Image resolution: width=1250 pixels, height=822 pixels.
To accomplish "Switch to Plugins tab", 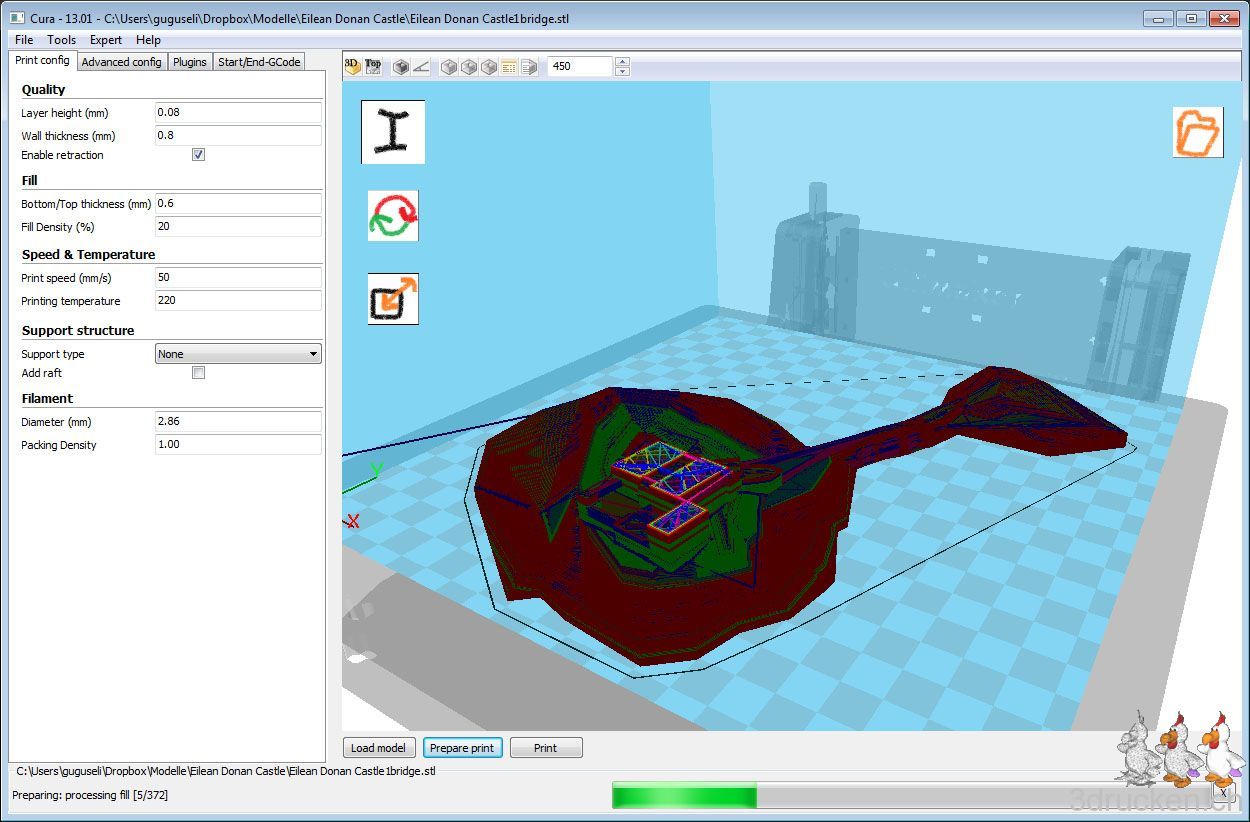I will point(189,62).
